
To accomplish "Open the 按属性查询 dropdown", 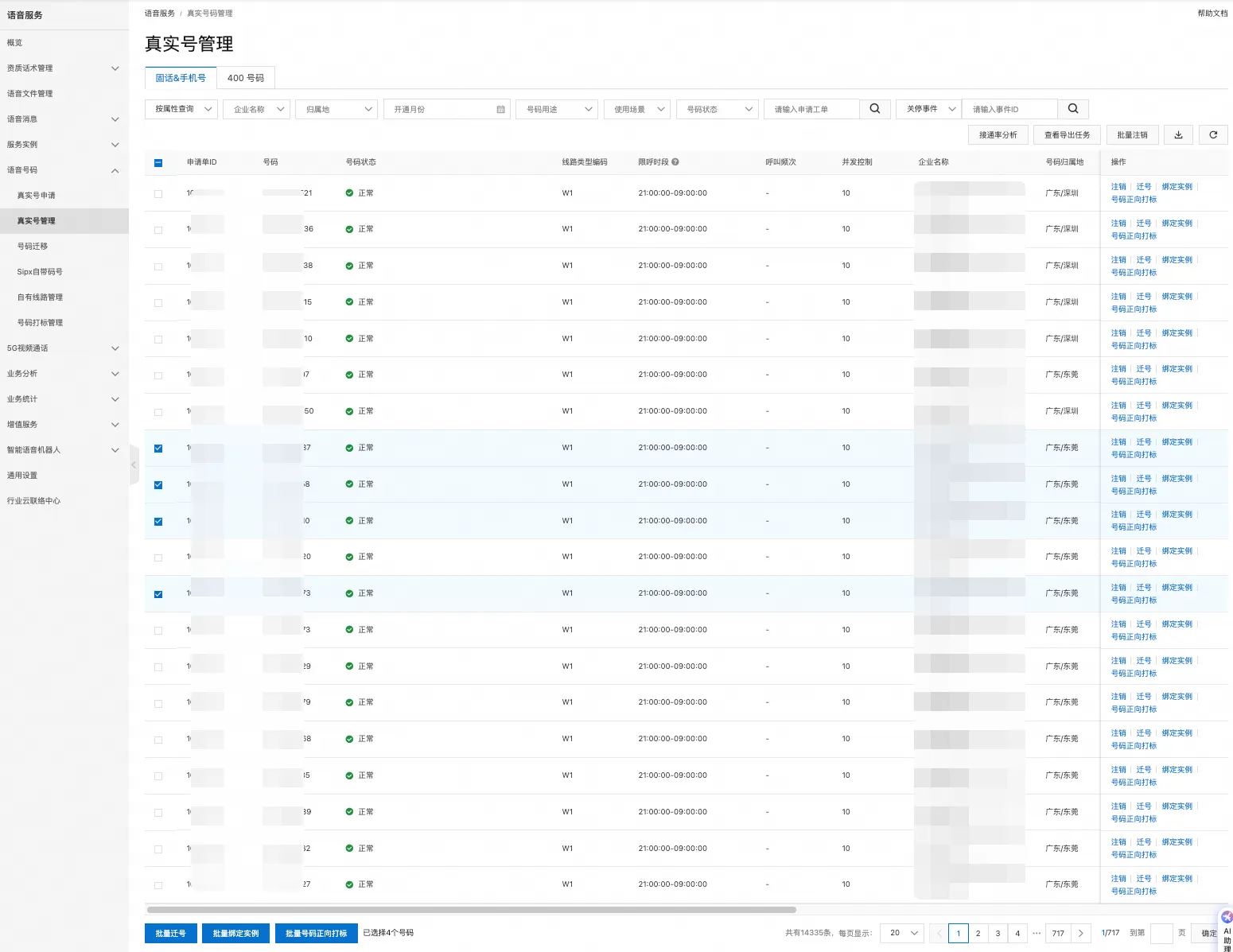I will (x=181, y=109).
